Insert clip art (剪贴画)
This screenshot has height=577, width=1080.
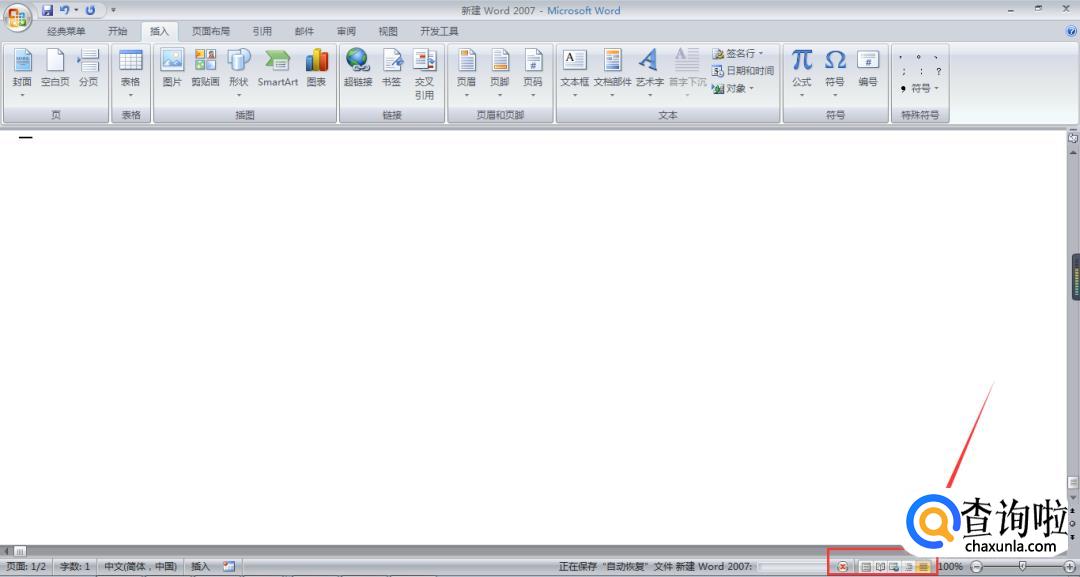tap(205, 69)
